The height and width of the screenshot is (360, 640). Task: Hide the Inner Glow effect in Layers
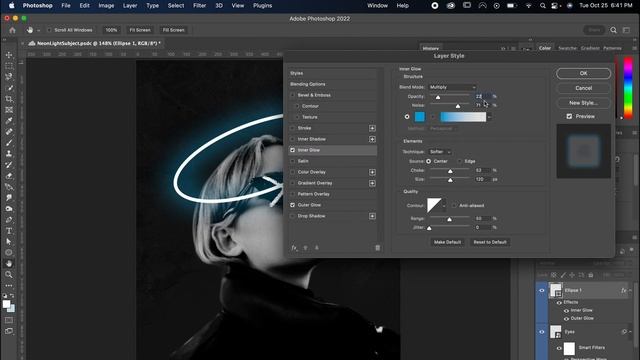point(566,311)
